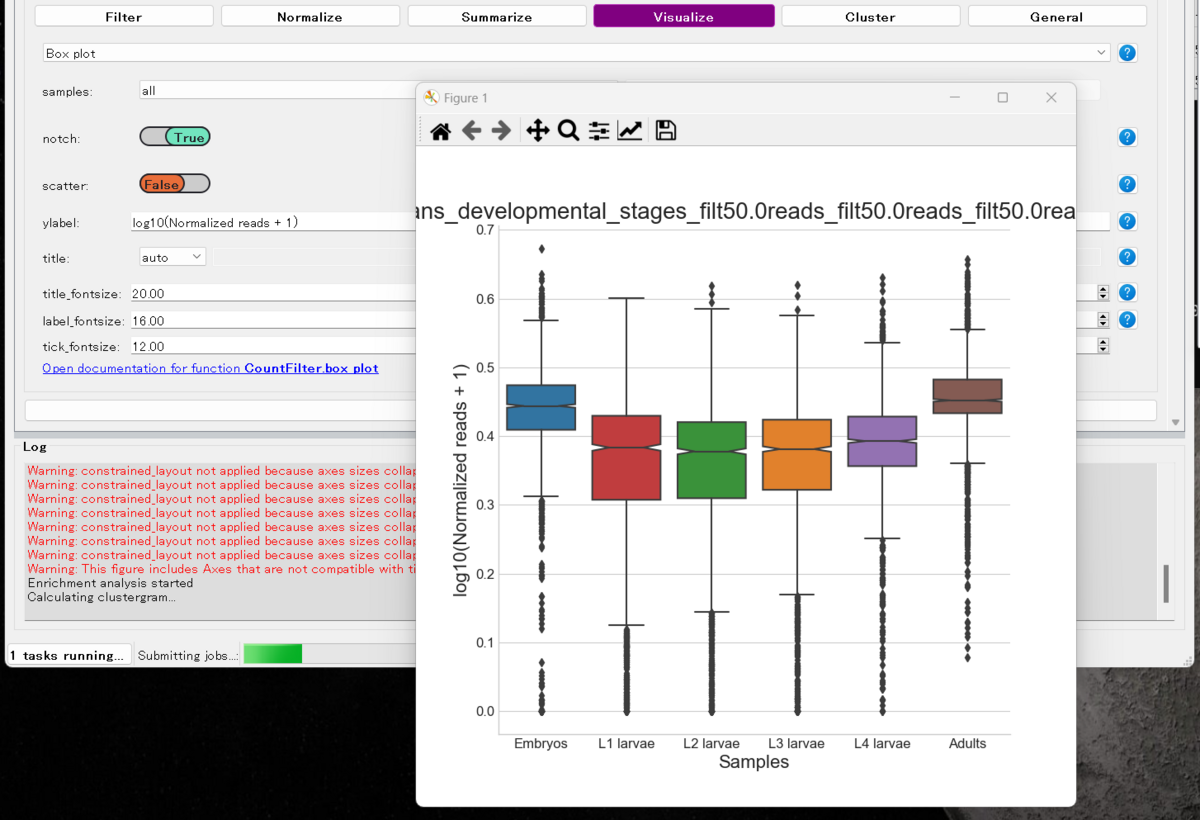Screen dimensions: 1200x820
Task: Switch to the Cluster tab
Action: 870,16
